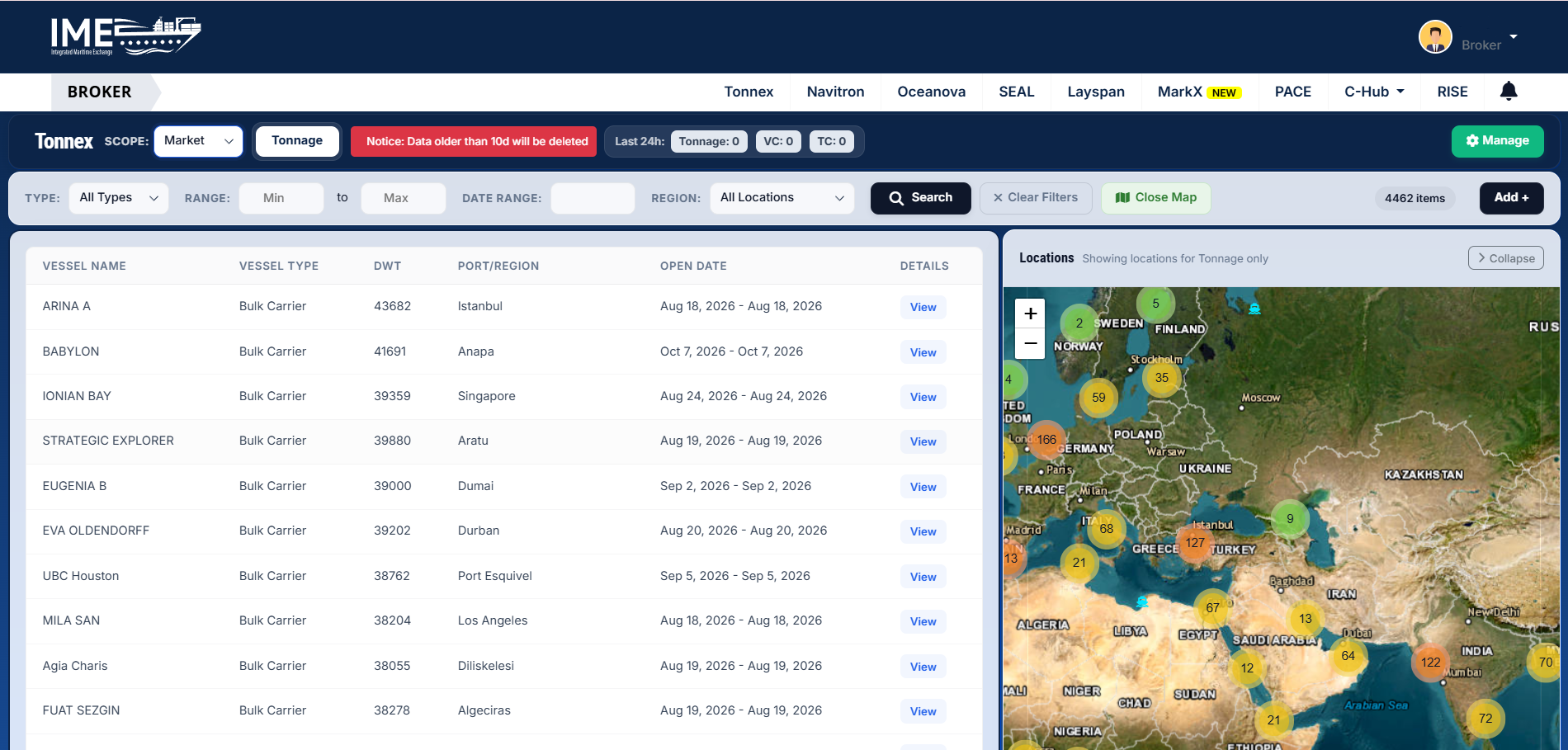Image resolution: width=1568 pixels, height=750 pixels.
Task: Zoom out on the map
Action: 1030,343
